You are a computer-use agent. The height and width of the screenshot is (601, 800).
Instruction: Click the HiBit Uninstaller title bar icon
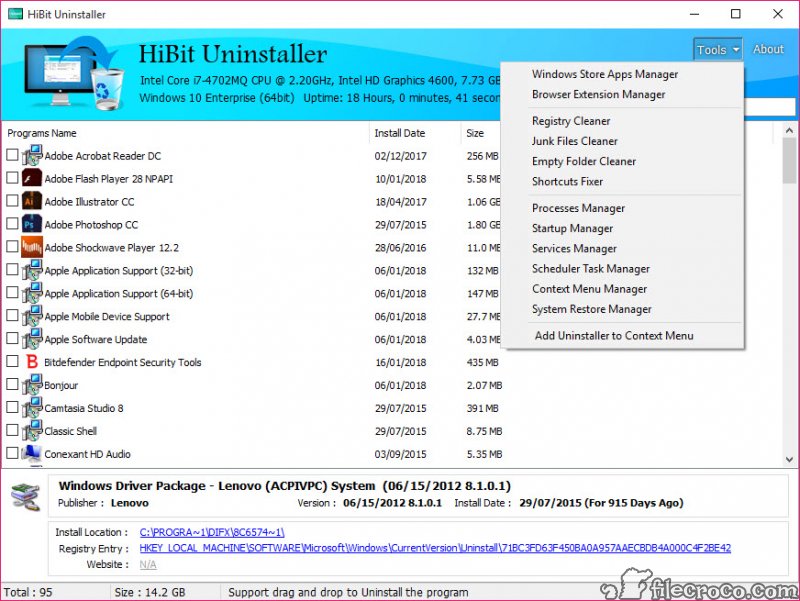click(15, 14)
